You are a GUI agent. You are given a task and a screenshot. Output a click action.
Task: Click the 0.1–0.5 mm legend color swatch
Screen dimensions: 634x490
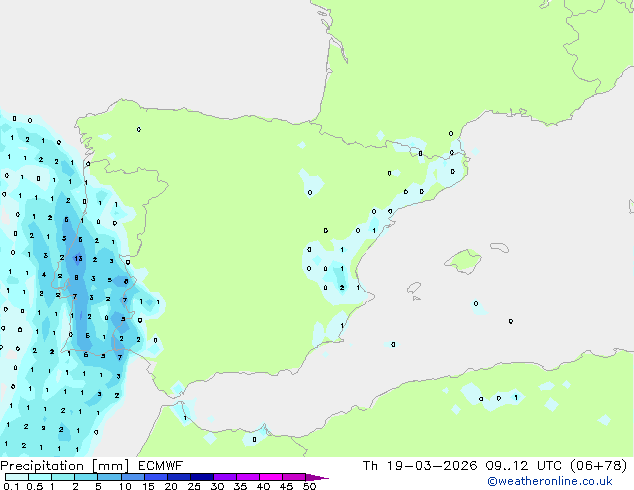tap(17, 477)
